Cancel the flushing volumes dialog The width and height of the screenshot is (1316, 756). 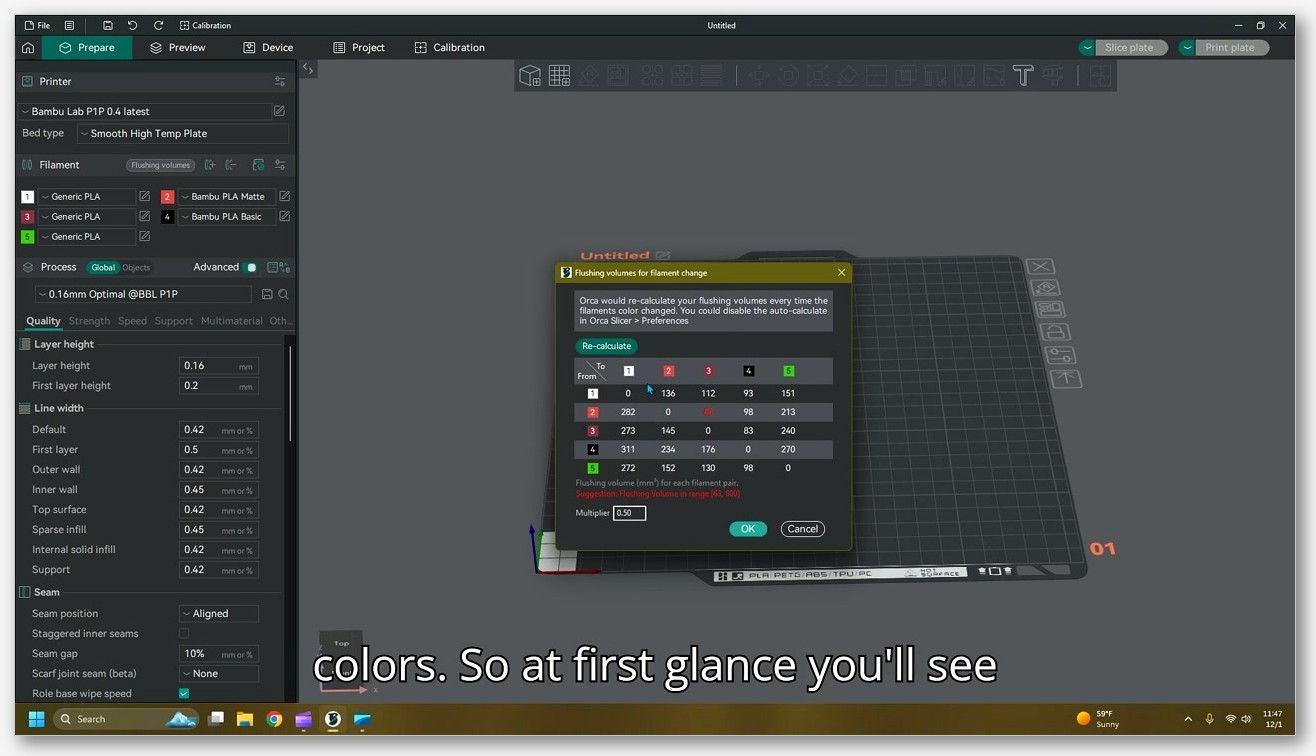pos(803,529)
